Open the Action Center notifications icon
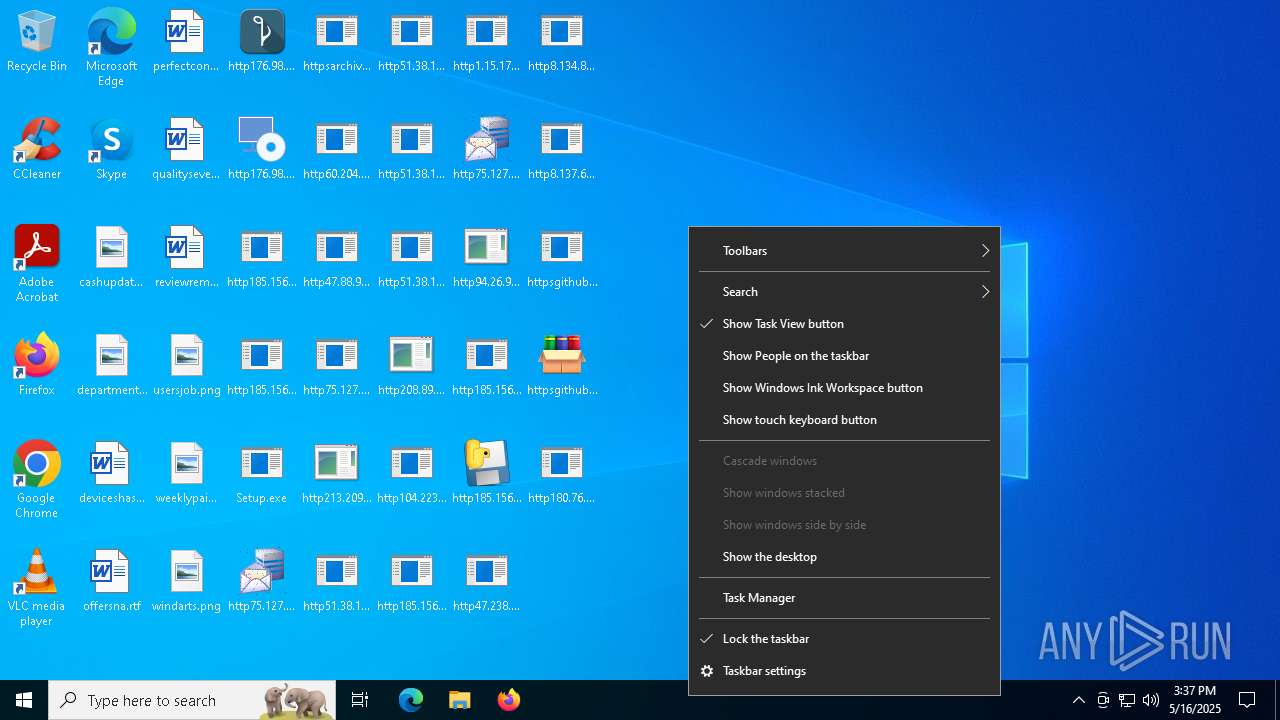This screenshot has height=720, width=1280. point(1248,700)
